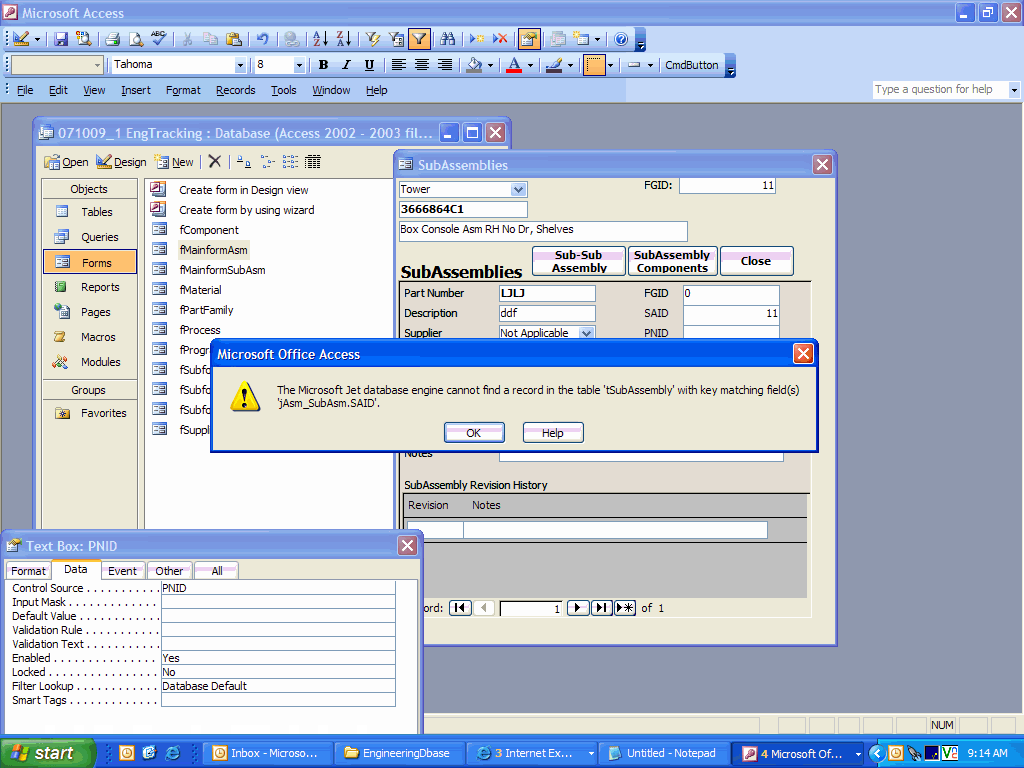Click Help in the error dialog

click(552, 432)
